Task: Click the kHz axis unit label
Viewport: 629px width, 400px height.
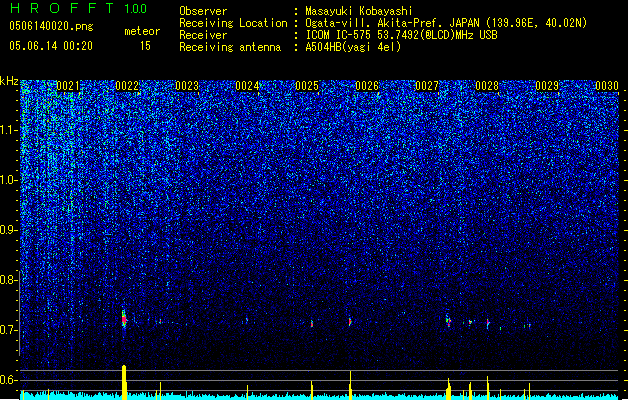Action: 9,81
